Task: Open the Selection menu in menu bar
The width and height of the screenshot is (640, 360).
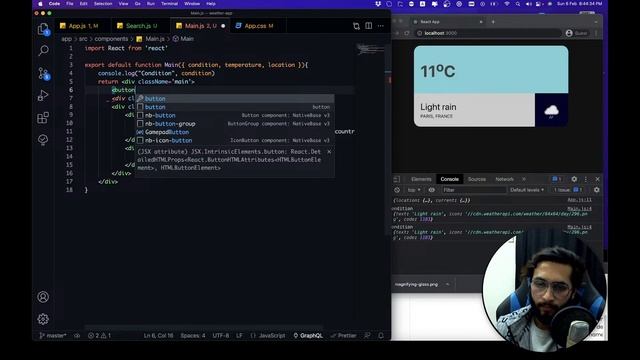Action: coord(103,4)
